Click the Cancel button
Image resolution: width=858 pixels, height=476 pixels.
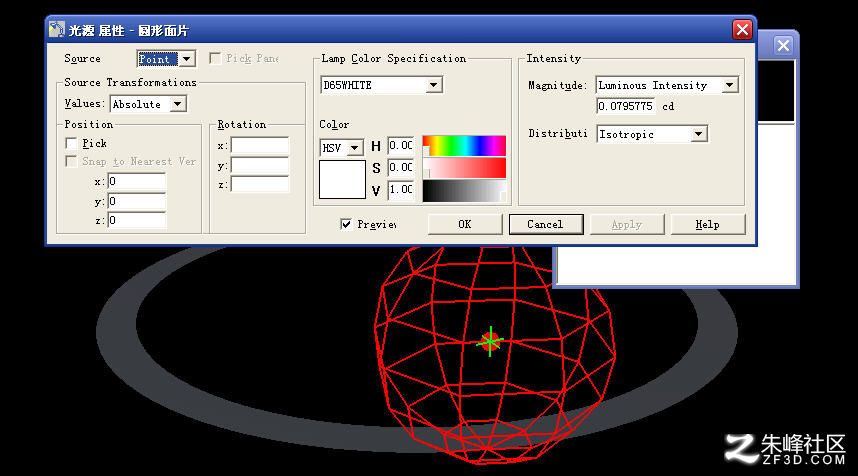click(546, 224)
